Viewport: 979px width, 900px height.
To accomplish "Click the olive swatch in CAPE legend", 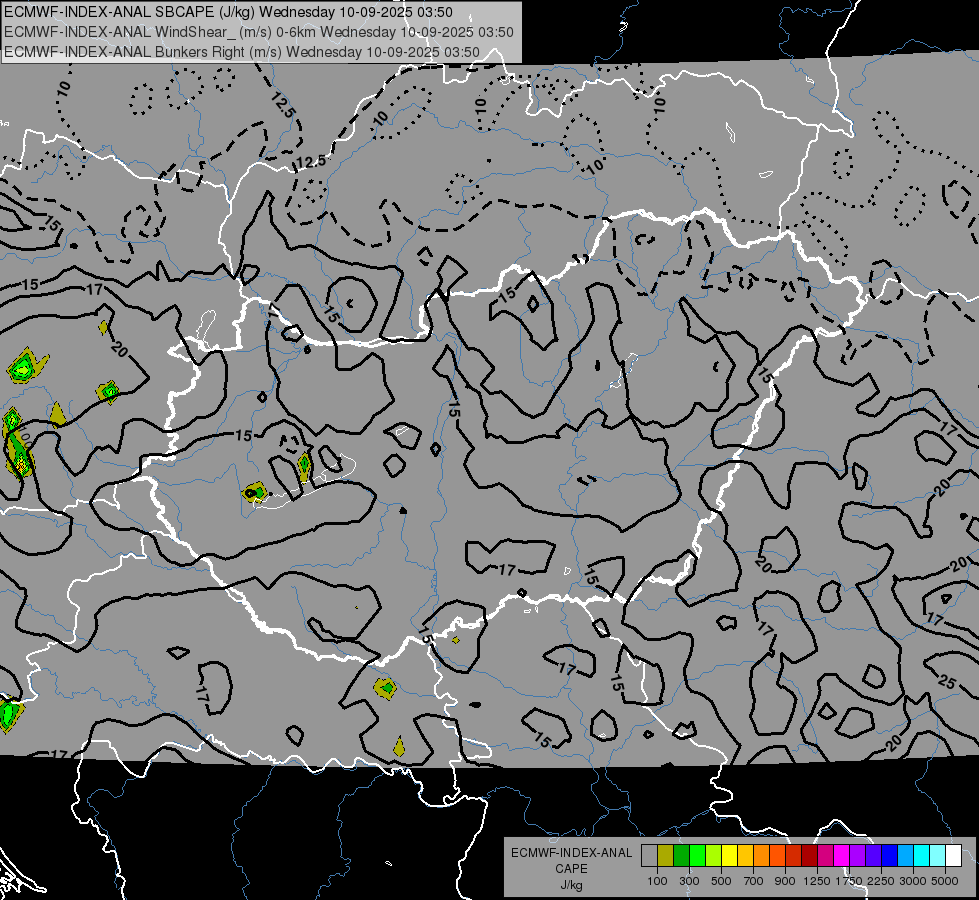I will pyautogui.click(x=666, y=855).
